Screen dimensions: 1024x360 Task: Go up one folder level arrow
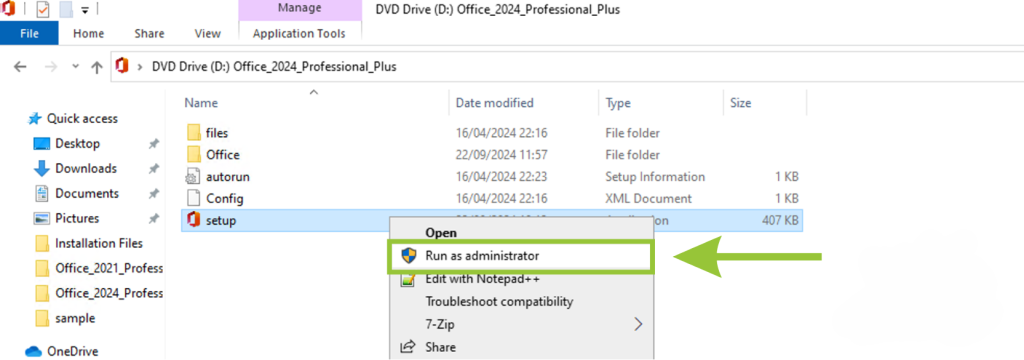click(97, 67)
